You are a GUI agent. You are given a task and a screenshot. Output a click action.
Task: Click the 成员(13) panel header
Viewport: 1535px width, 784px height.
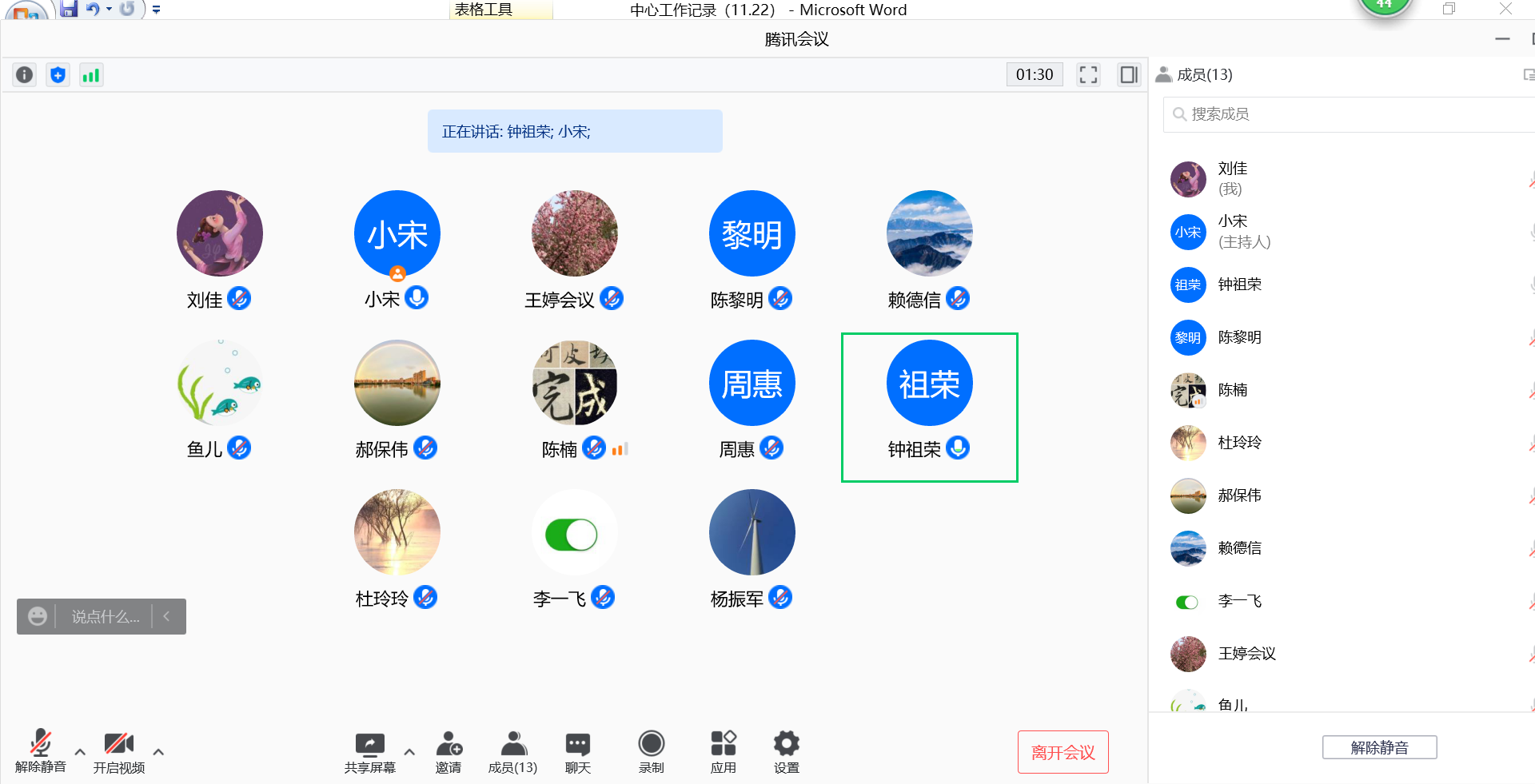click(1194, 74)
